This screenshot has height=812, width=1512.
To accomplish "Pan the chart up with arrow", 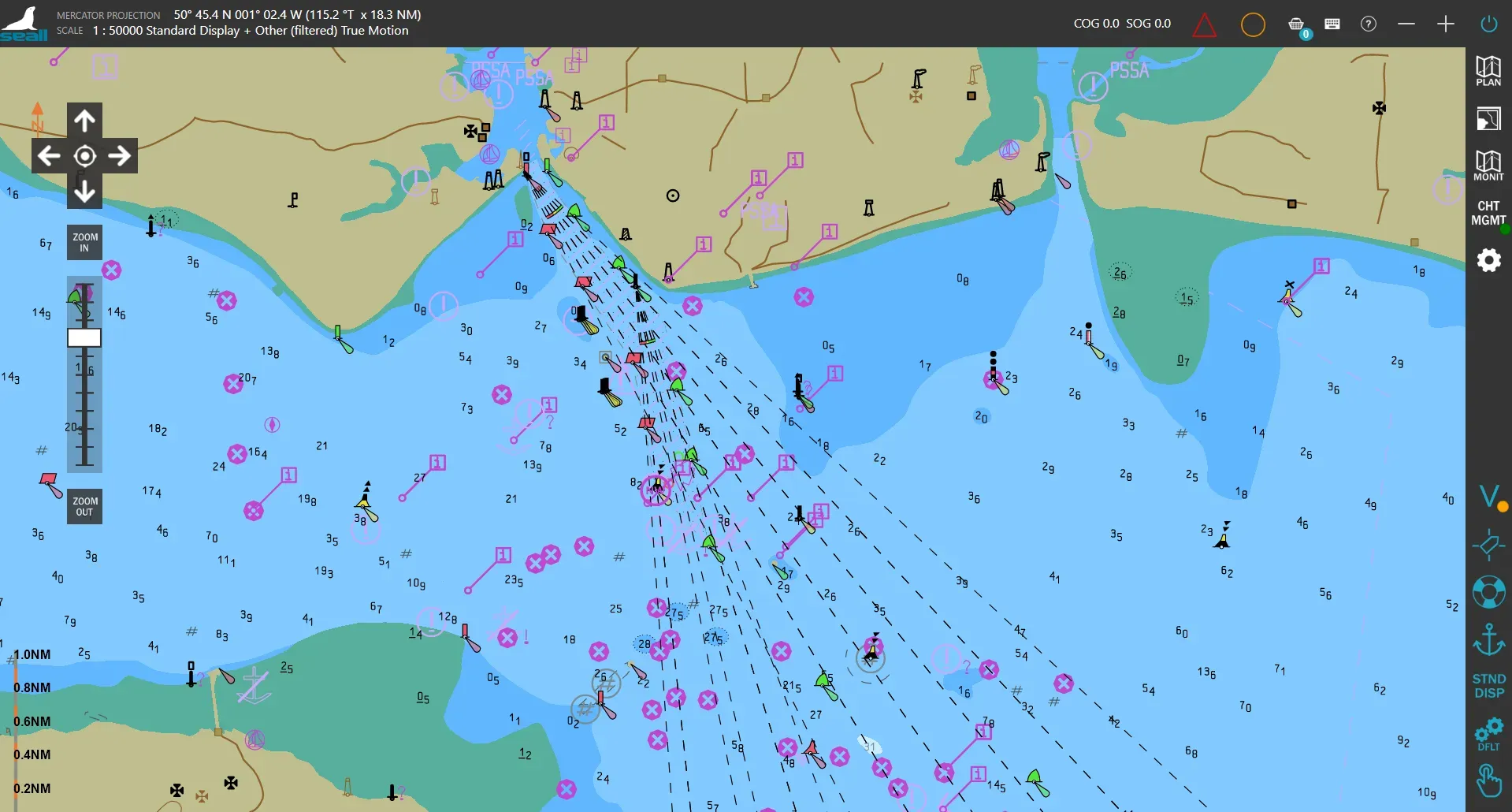I will click(85, 121).
